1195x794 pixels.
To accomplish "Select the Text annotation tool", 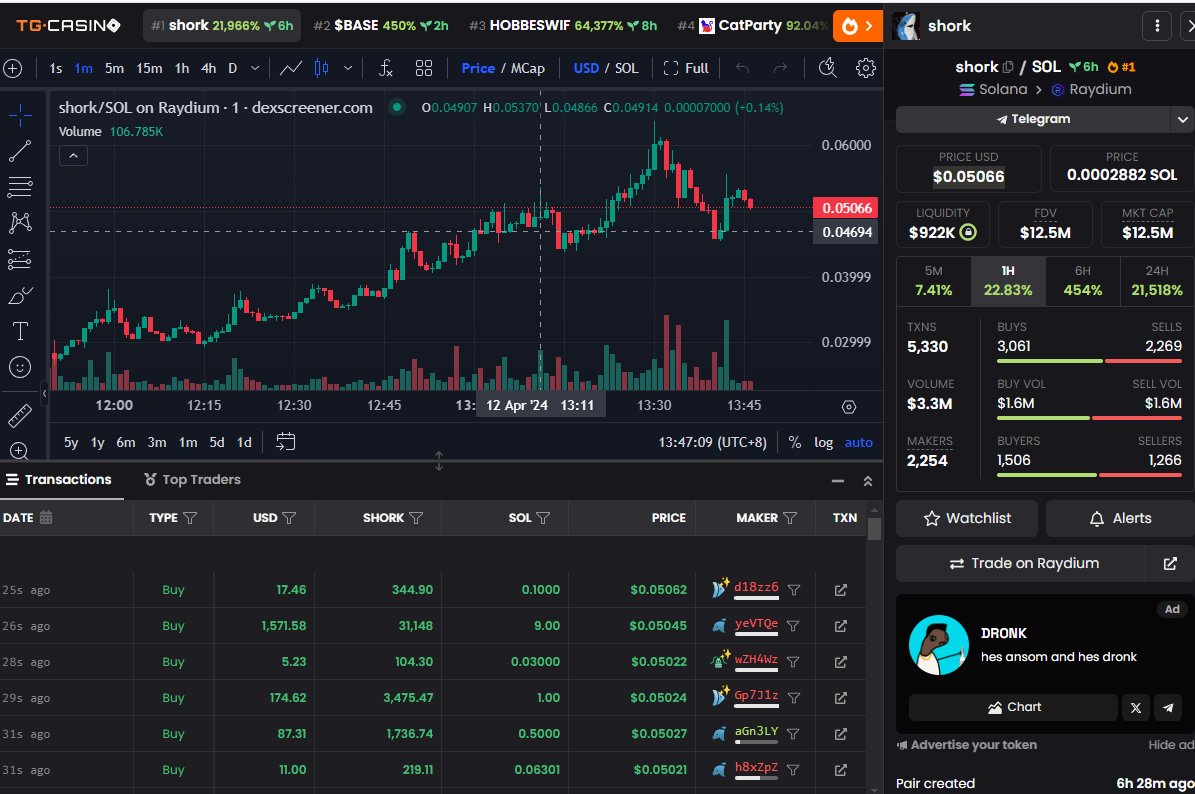I will [20, 331].
